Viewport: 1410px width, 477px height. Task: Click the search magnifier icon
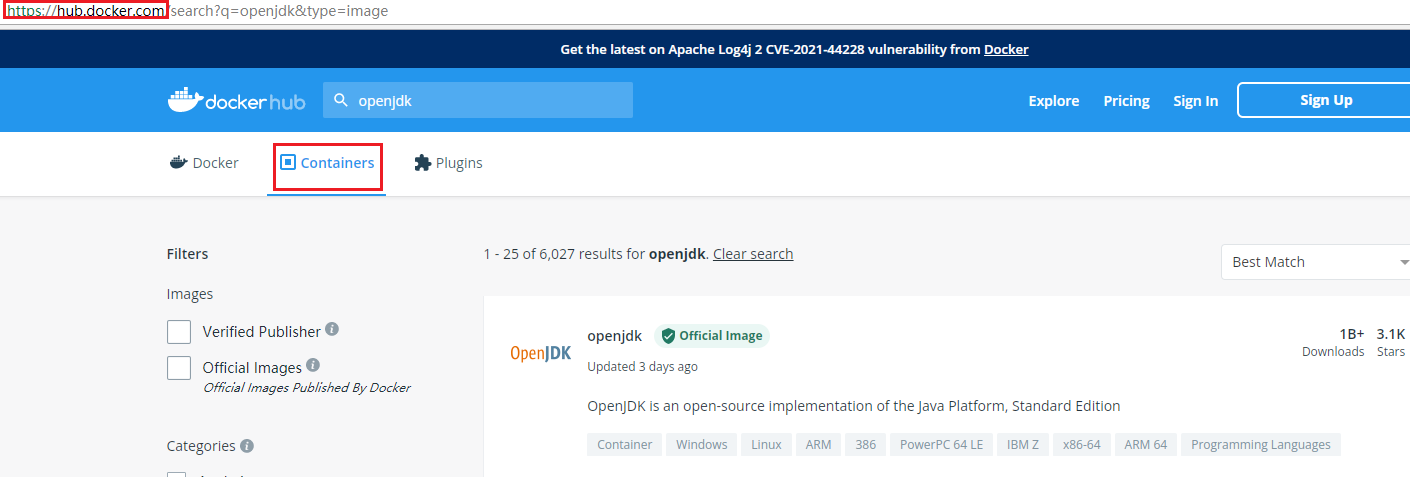tap(341, 100)
